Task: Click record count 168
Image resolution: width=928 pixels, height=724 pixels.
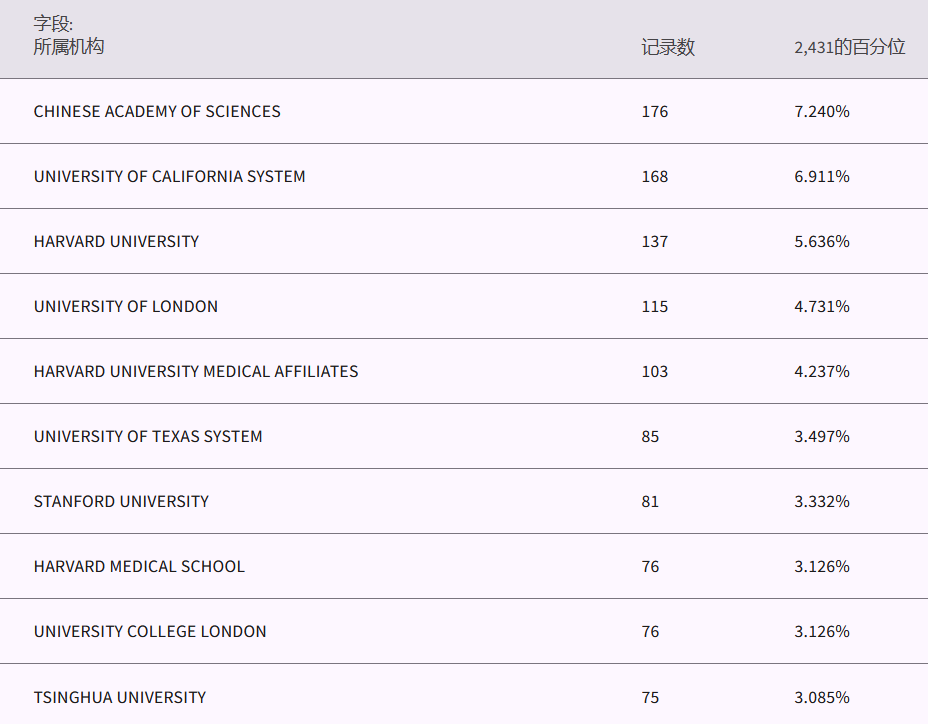Action: (654, 177)
